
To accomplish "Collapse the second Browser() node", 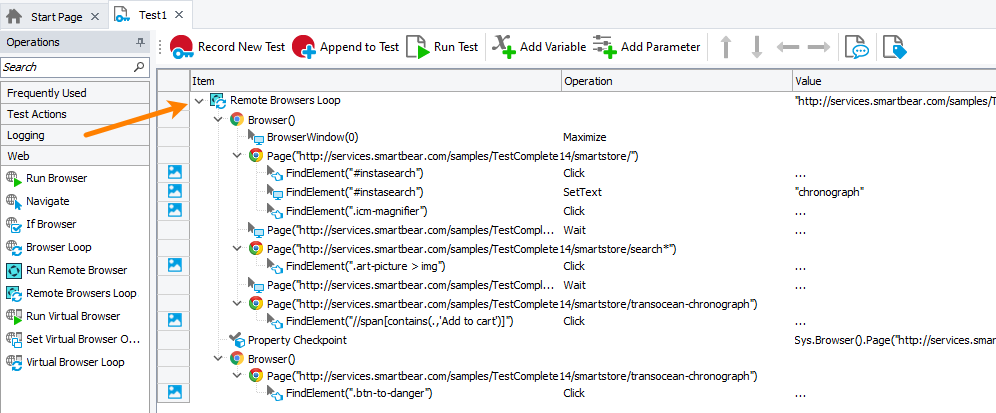I will click(219, 358).
